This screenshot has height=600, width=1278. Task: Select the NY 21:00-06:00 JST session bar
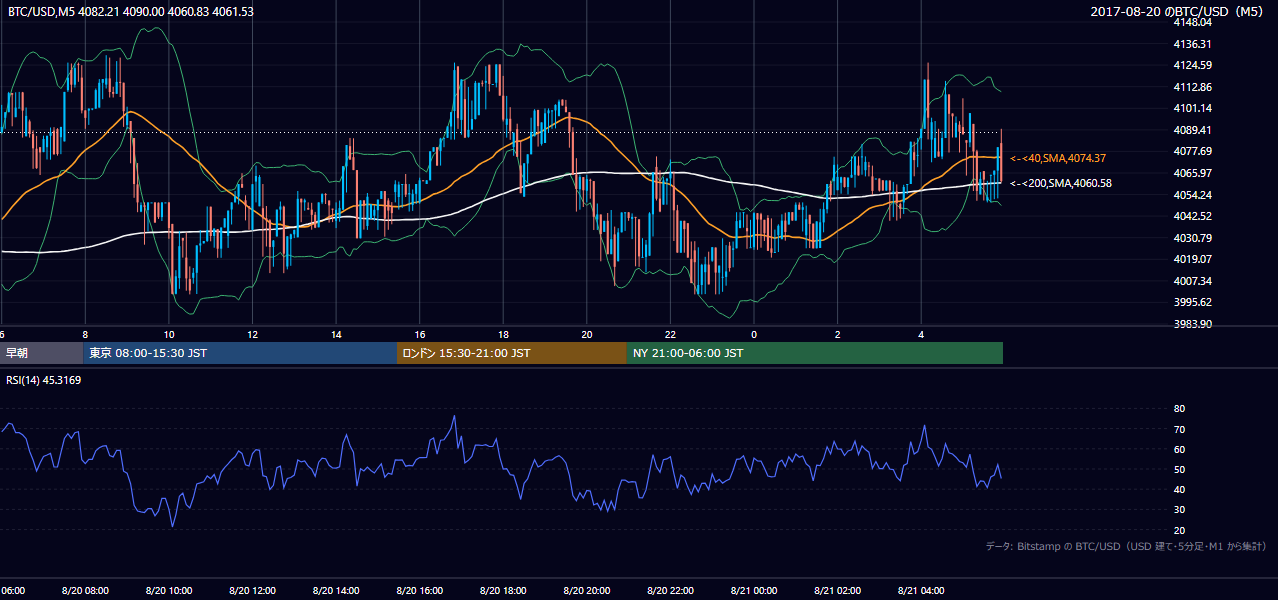(815, 353)
